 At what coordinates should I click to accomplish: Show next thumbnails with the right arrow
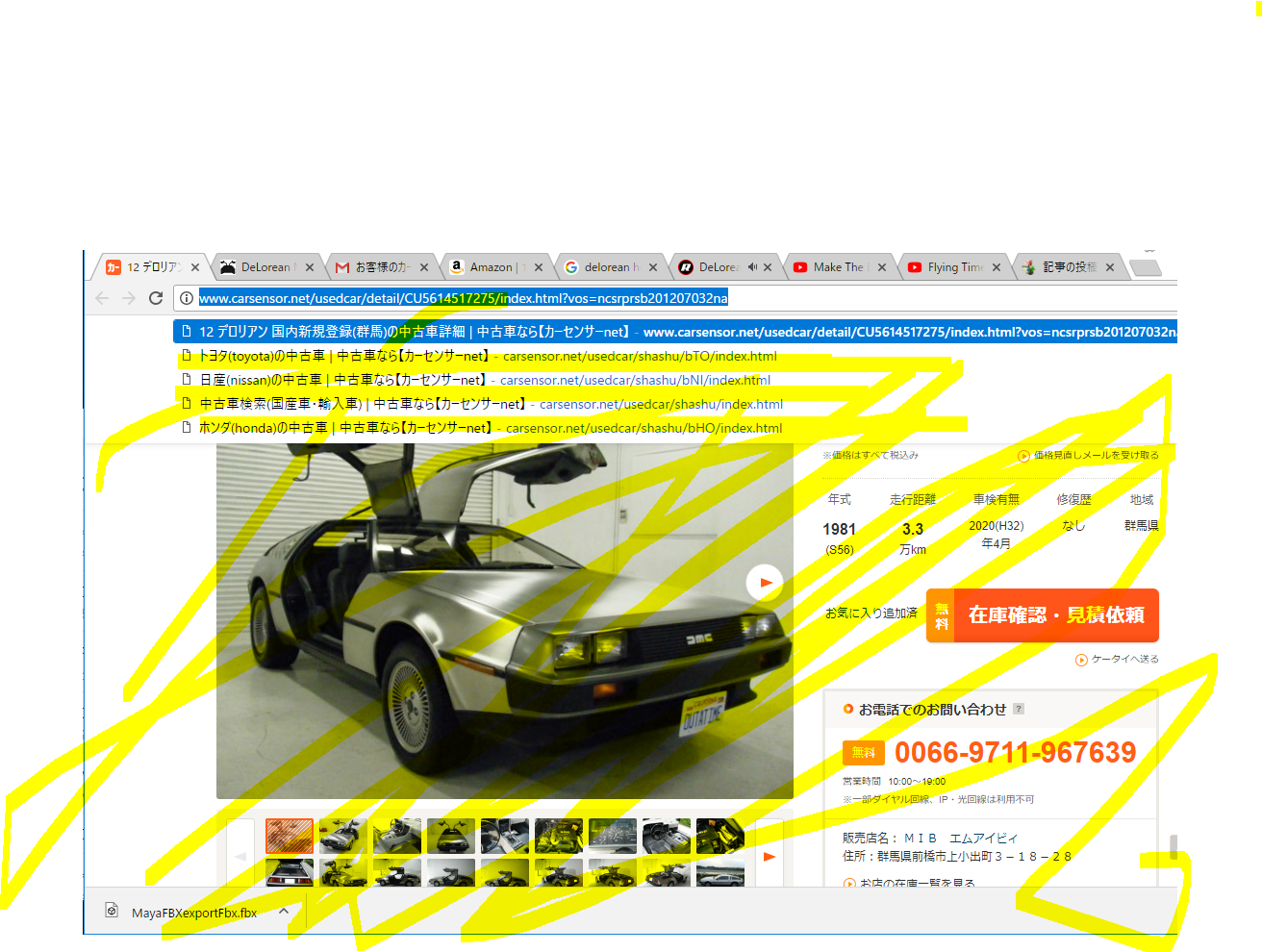point(770,856)
